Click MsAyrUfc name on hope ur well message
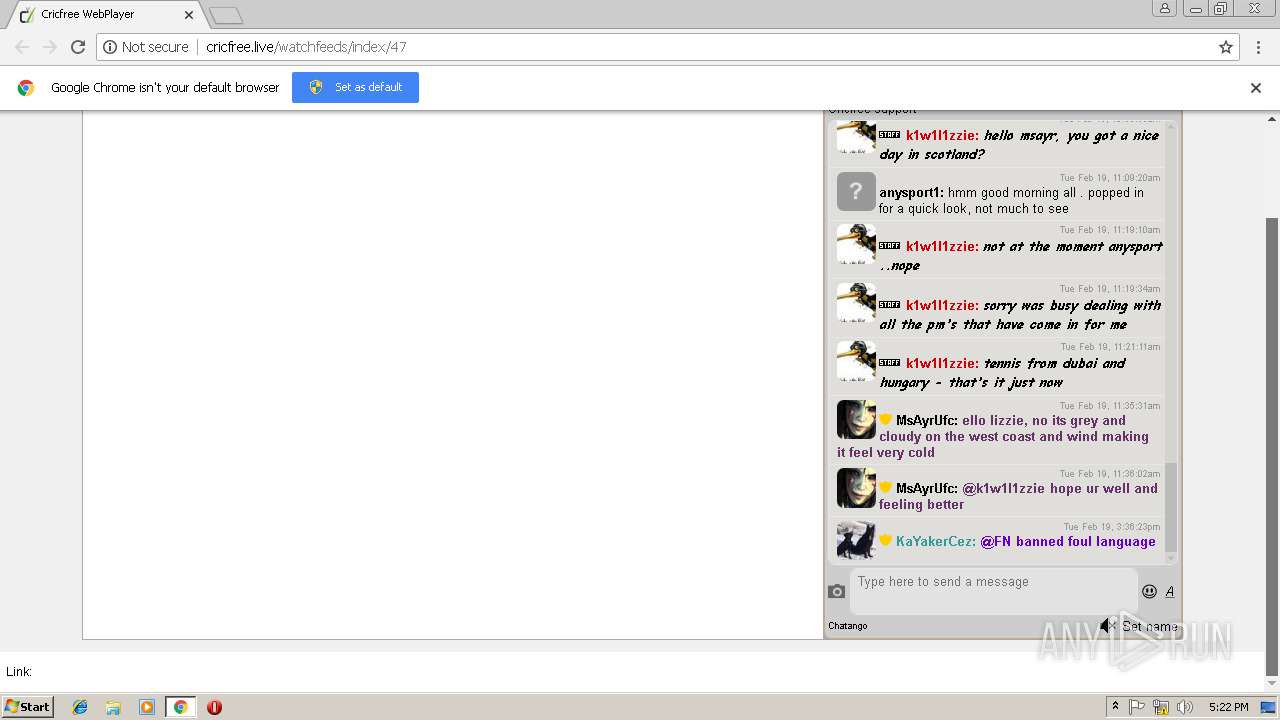The width and height of the screenshot is (1280, 720). (x=927, y=488)
